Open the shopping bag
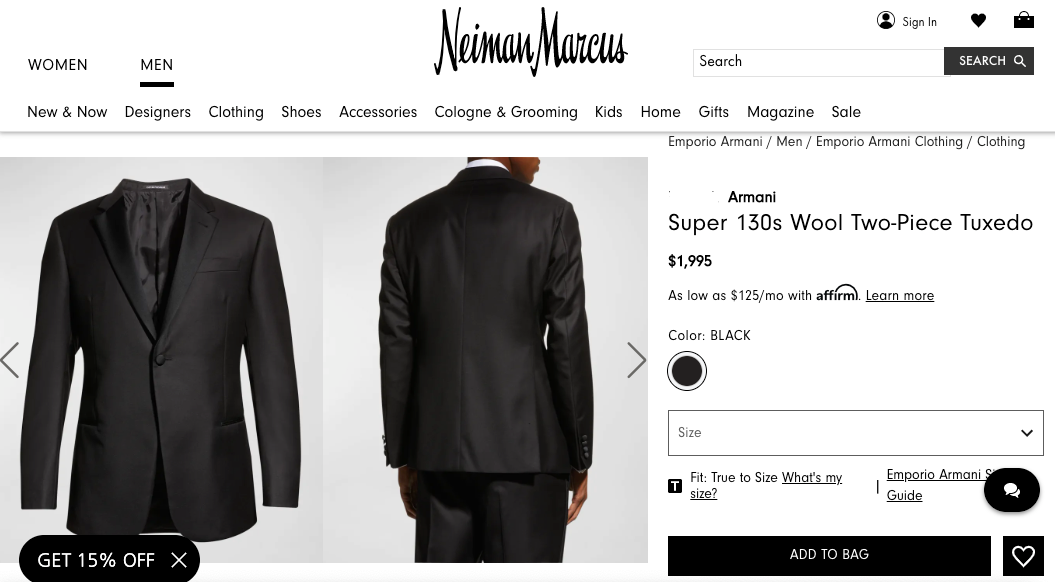This screenshot has width=1055, height=582. (1024, 19)
